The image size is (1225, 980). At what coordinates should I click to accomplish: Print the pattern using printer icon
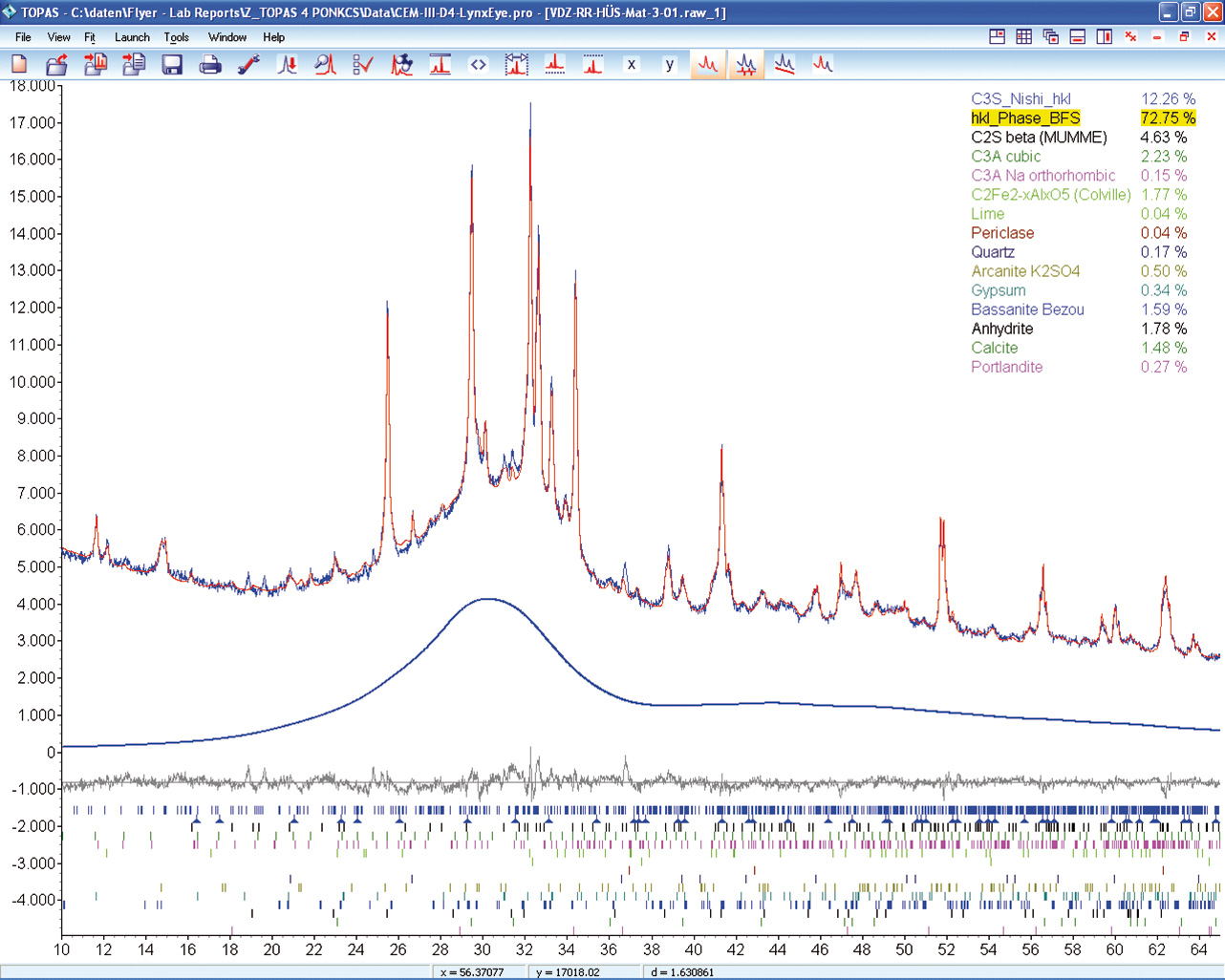[210, 65]
